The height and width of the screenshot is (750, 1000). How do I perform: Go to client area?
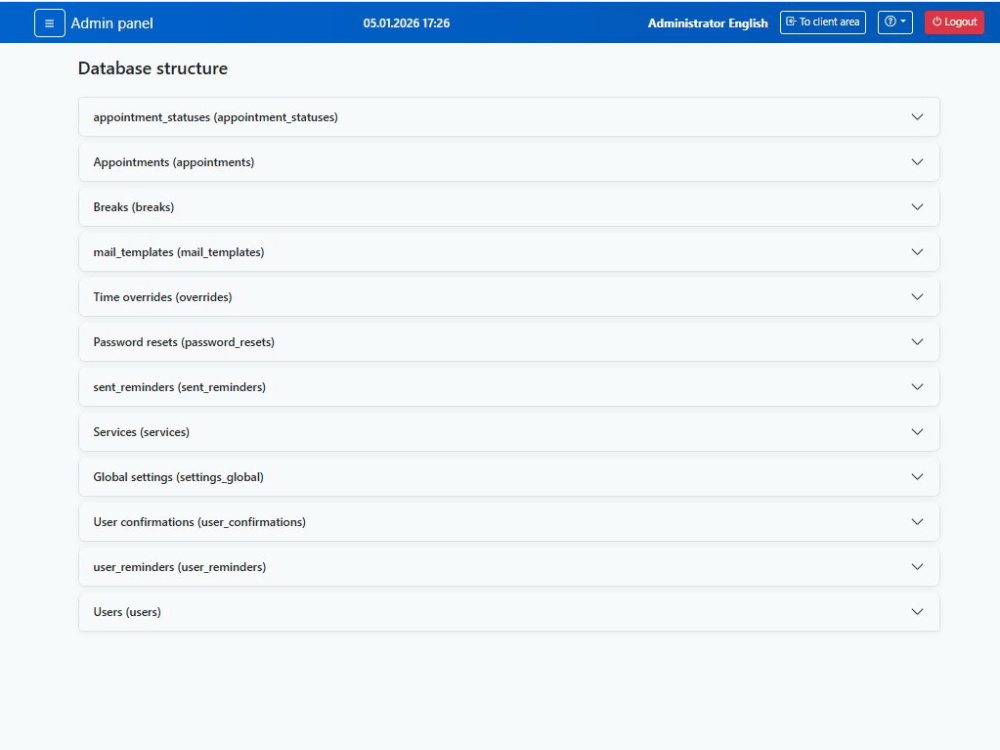click(x=823, y=22)
